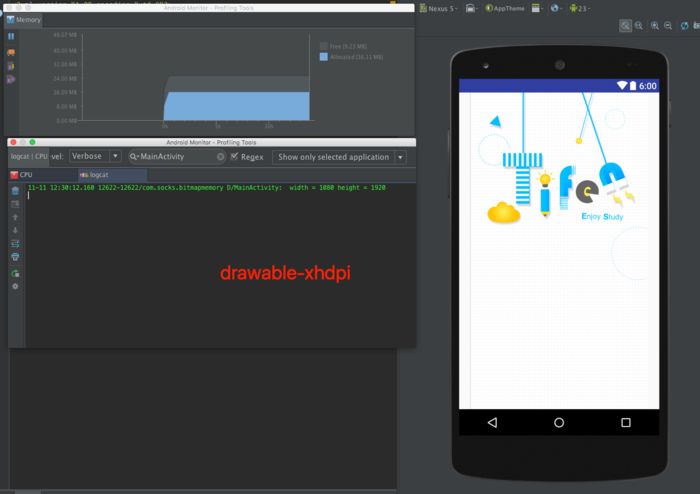Viewport: 700px width, 494px height.
Task: Click the logcat | CPU panel label
Action: (29, 156)
